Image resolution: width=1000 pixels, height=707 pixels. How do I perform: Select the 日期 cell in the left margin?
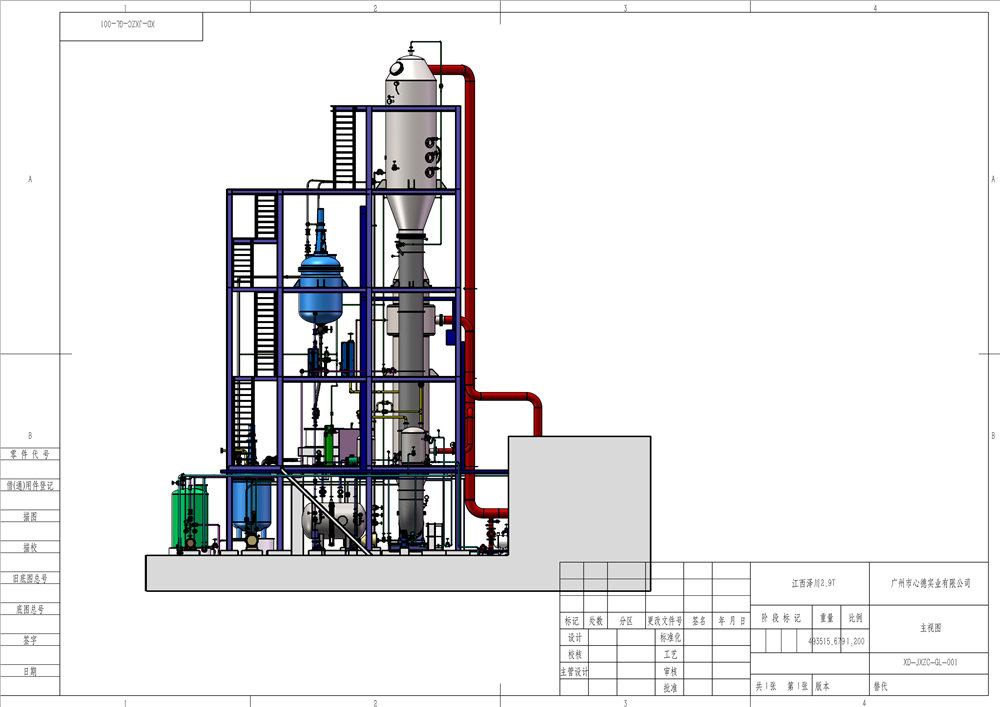pos(29,671)
